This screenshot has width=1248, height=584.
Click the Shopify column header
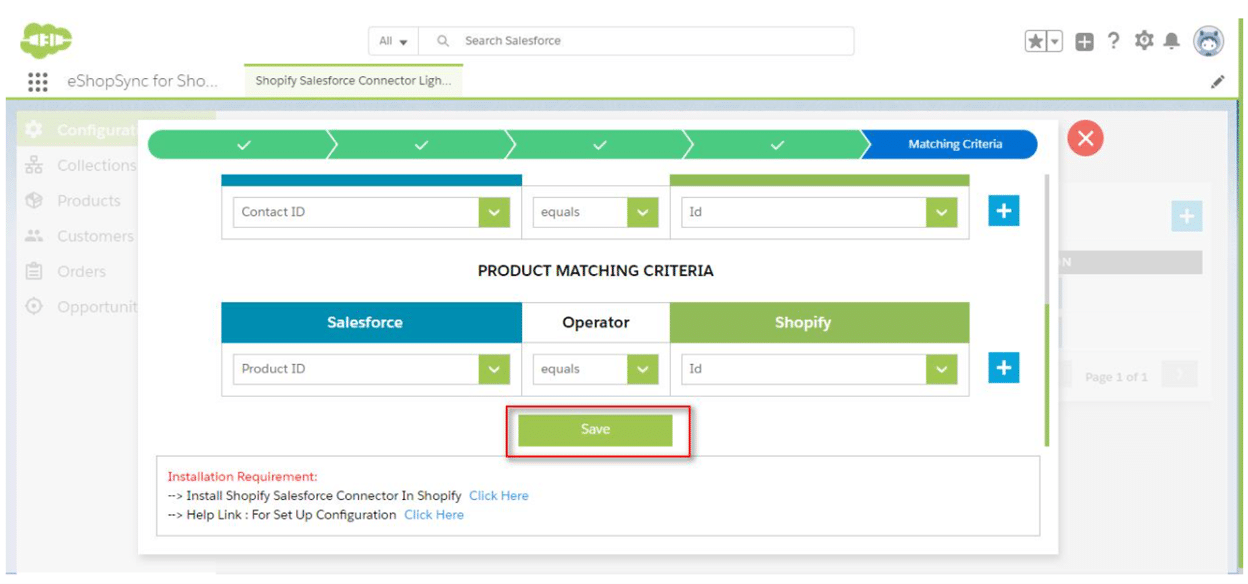tap(820, 323)
